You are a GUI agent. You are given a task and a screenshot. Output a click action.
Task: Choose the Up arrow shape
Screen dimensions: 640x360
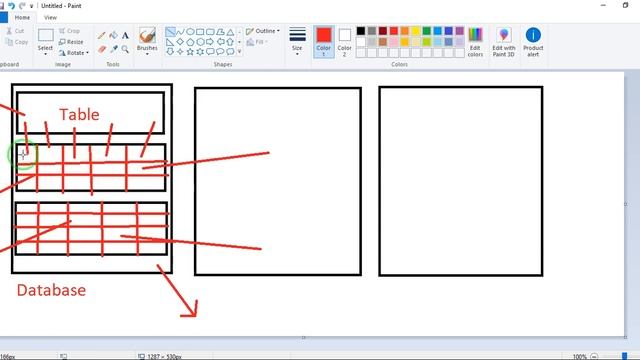point(230,42)
